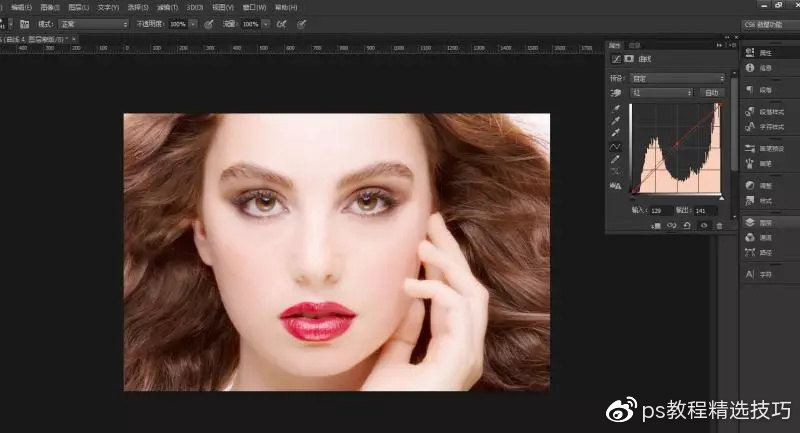Open the Red channel dropdown

pyautogui.click(x=661, y=92)
